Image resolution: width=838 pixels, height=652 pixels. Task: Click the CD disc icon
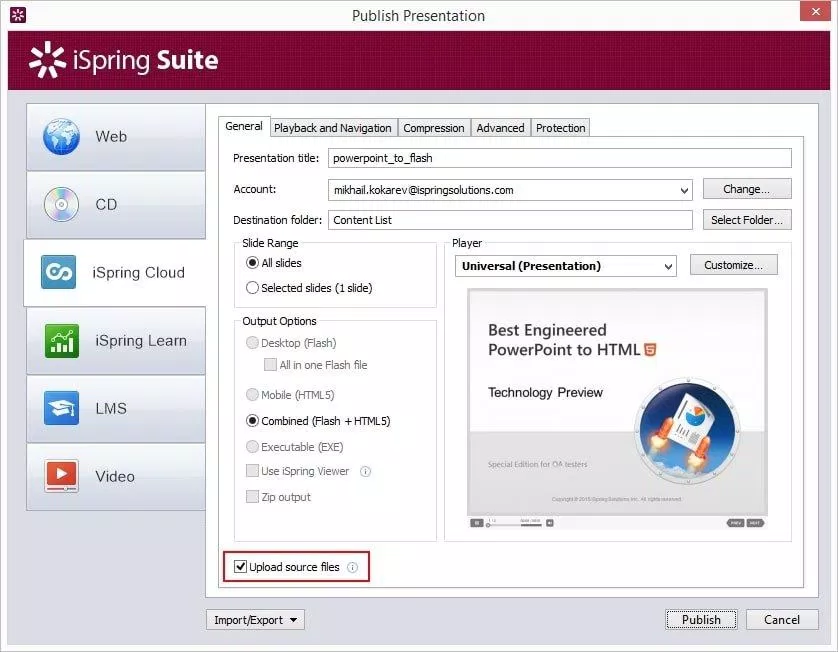(61, 205)
